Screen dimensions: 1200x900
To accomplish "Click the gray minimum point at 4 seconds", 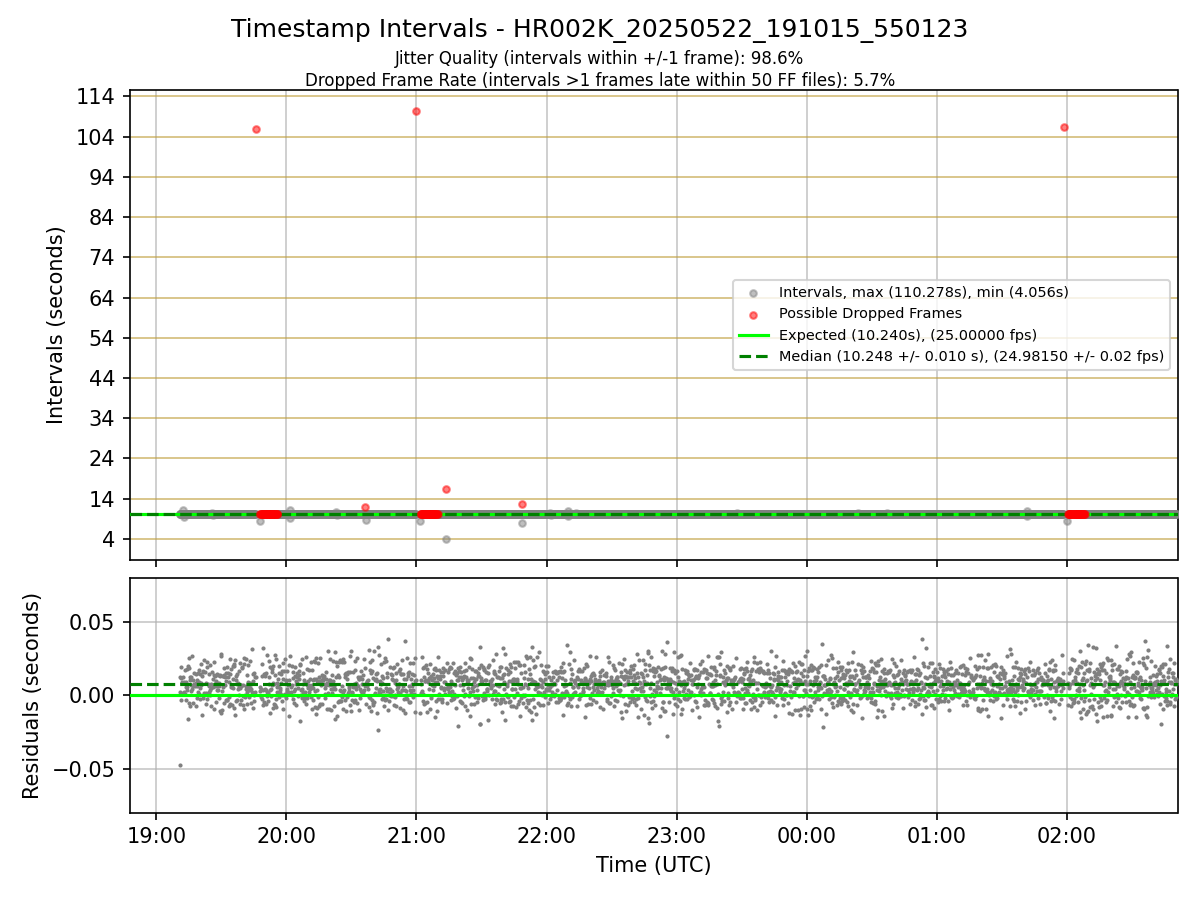I will click(446, 539).
